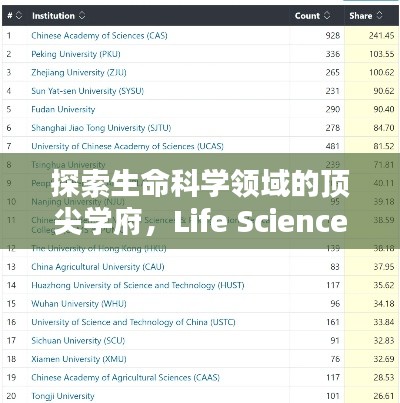400x403 pixels.
Task: Select count value 83 for CAU
Action: click(335, 267)
